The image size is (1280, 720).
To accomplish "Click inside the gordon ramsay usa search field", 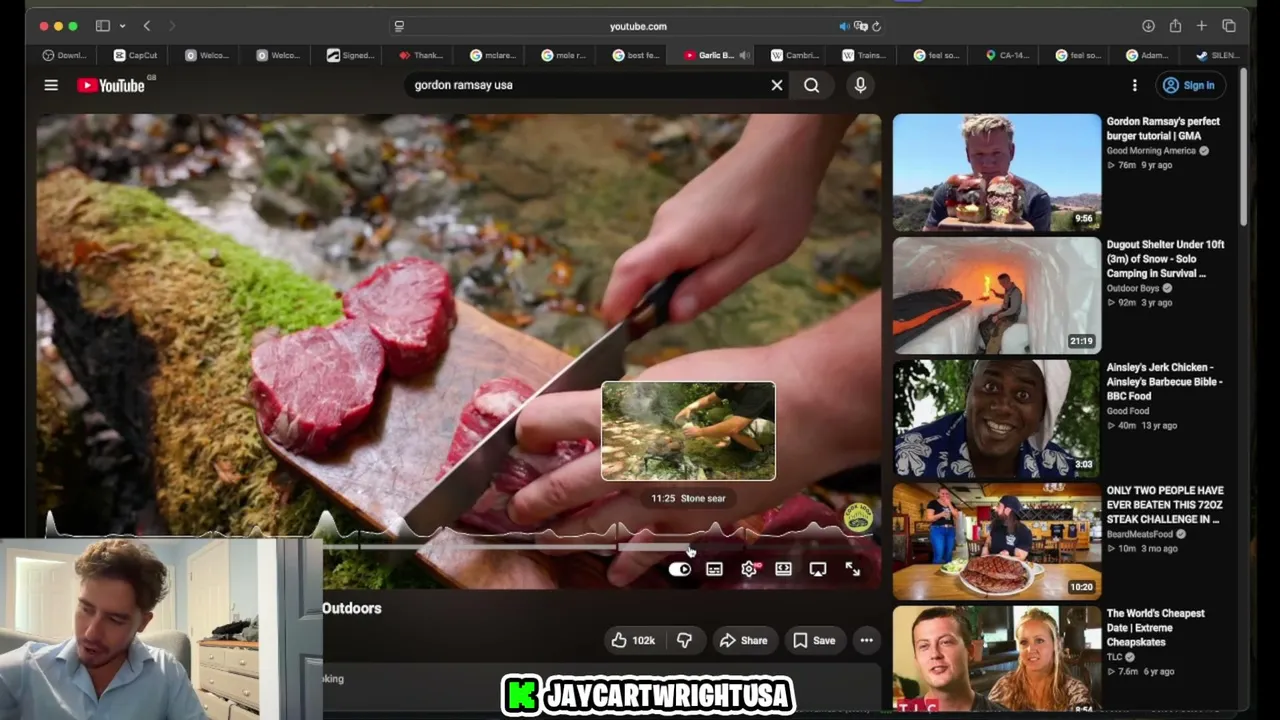I will 588,85.
